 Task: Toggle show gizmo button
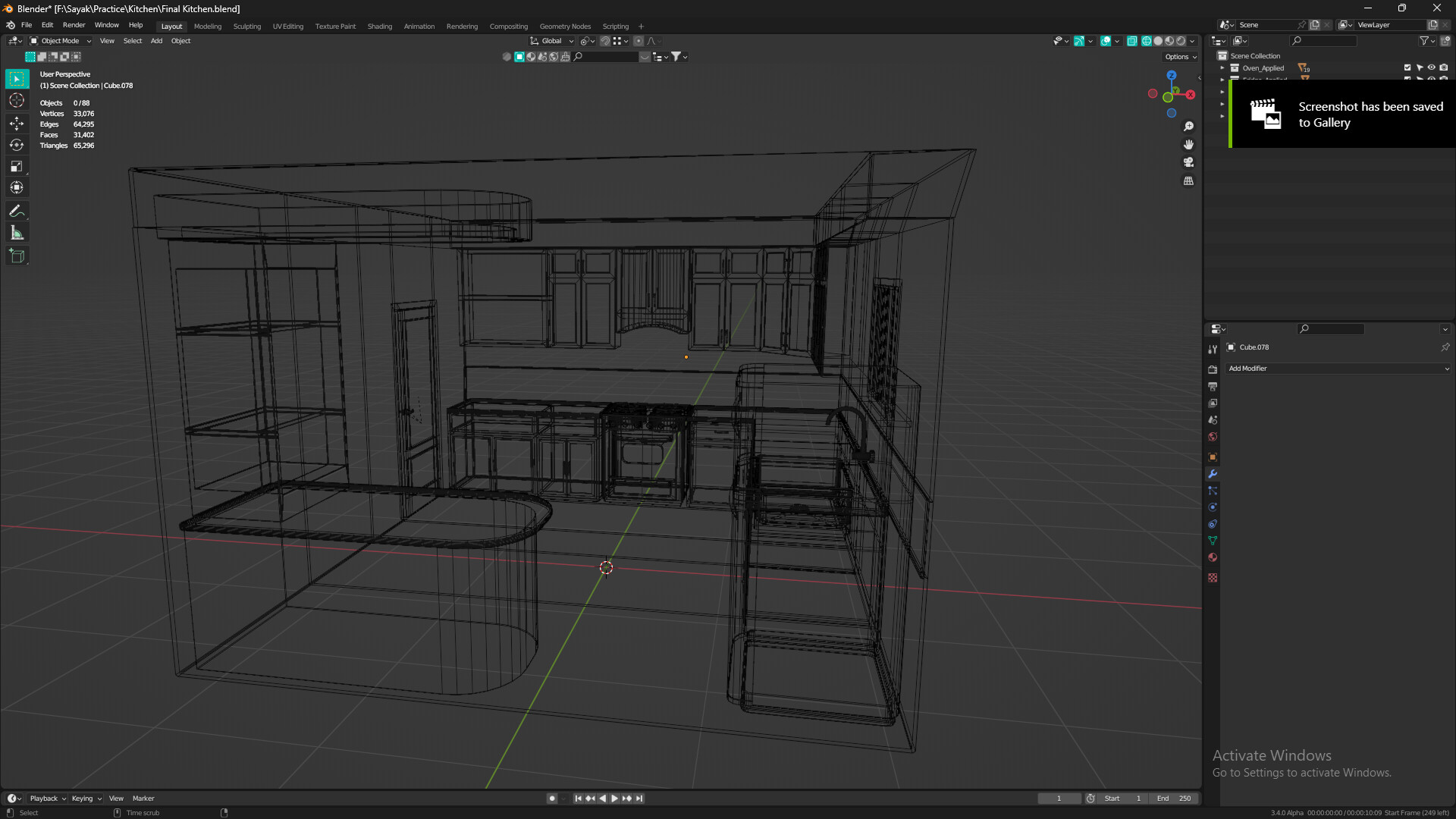[x=1079, y=41]
